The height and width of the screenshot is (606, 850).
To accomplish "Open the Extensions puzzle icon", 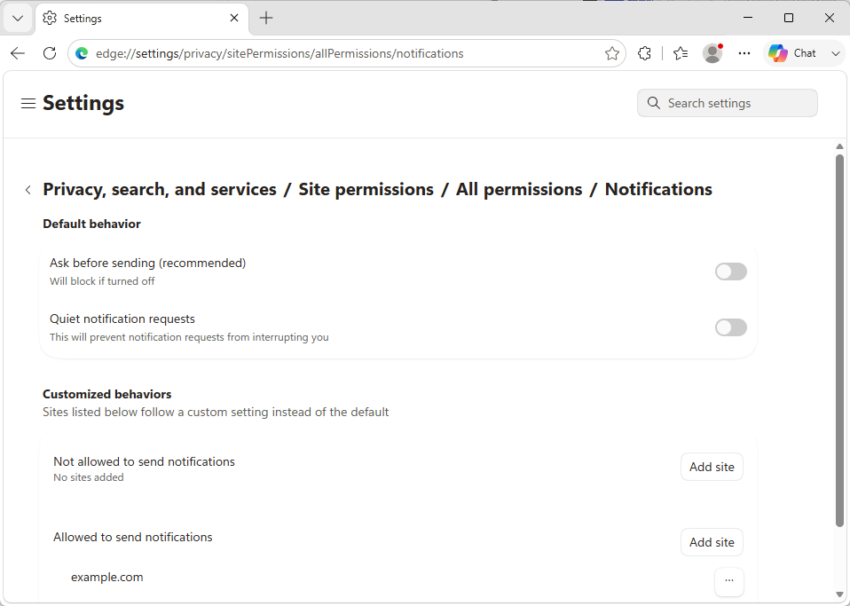I will click(645, 53).
